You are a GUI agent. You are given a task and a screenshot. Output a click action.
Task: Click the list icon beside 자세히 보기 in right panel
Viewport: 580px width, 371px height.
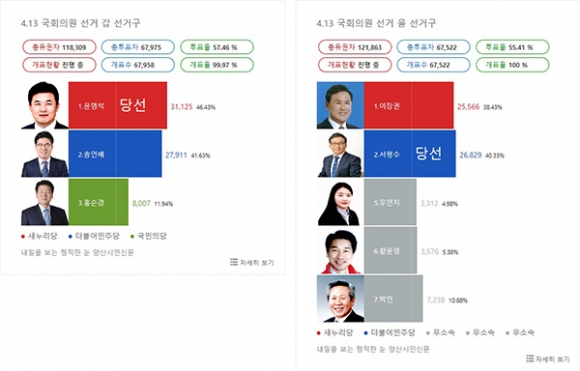530,358
